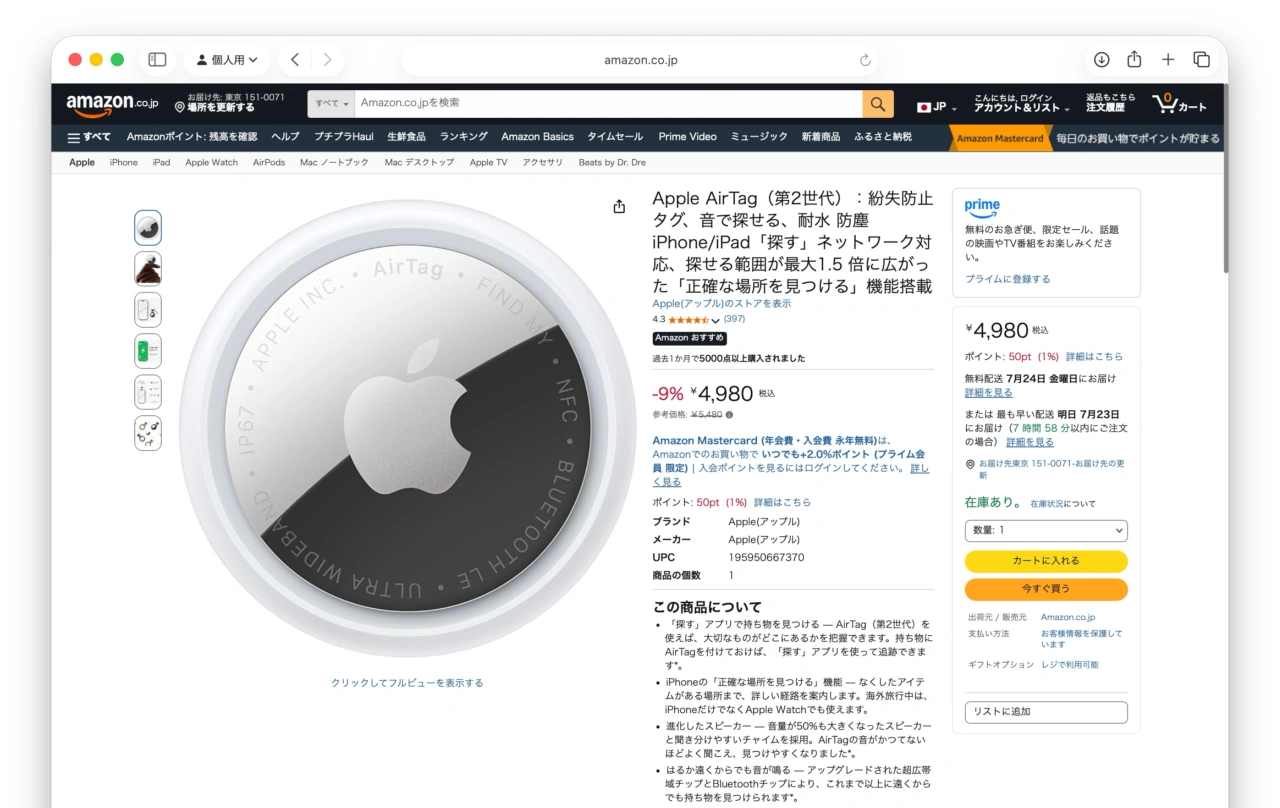Click the Amazon Mastercard banner
The height and width of the screenshot is (808, 1280).
(x=1085, y=138)
